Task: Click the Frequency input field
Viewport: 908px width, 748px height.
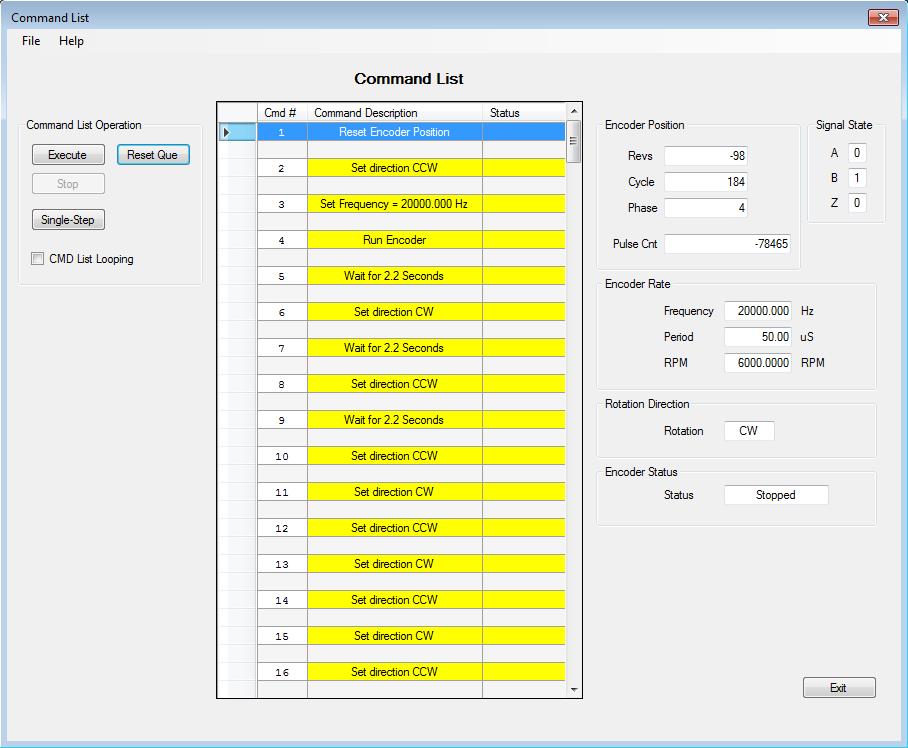Action: click(x=759, y=311)
